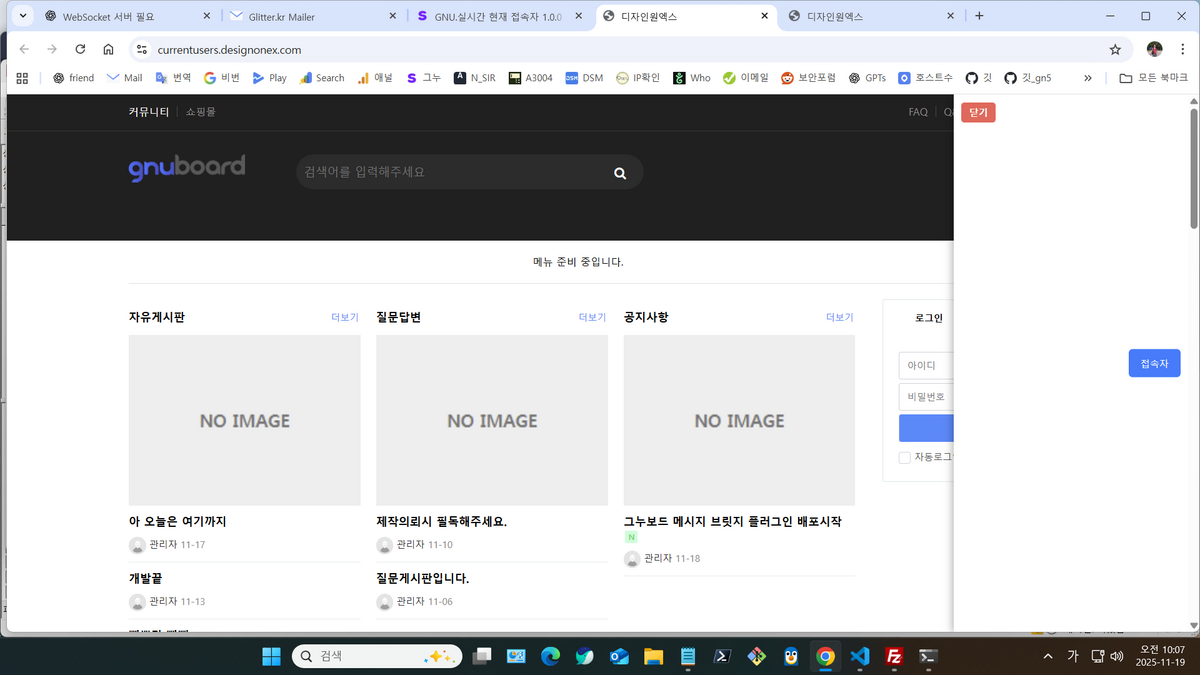This screenshot has width=1200, height=675.
Task: Open the GPTs bookmark
Action: [x=867, y=78]
